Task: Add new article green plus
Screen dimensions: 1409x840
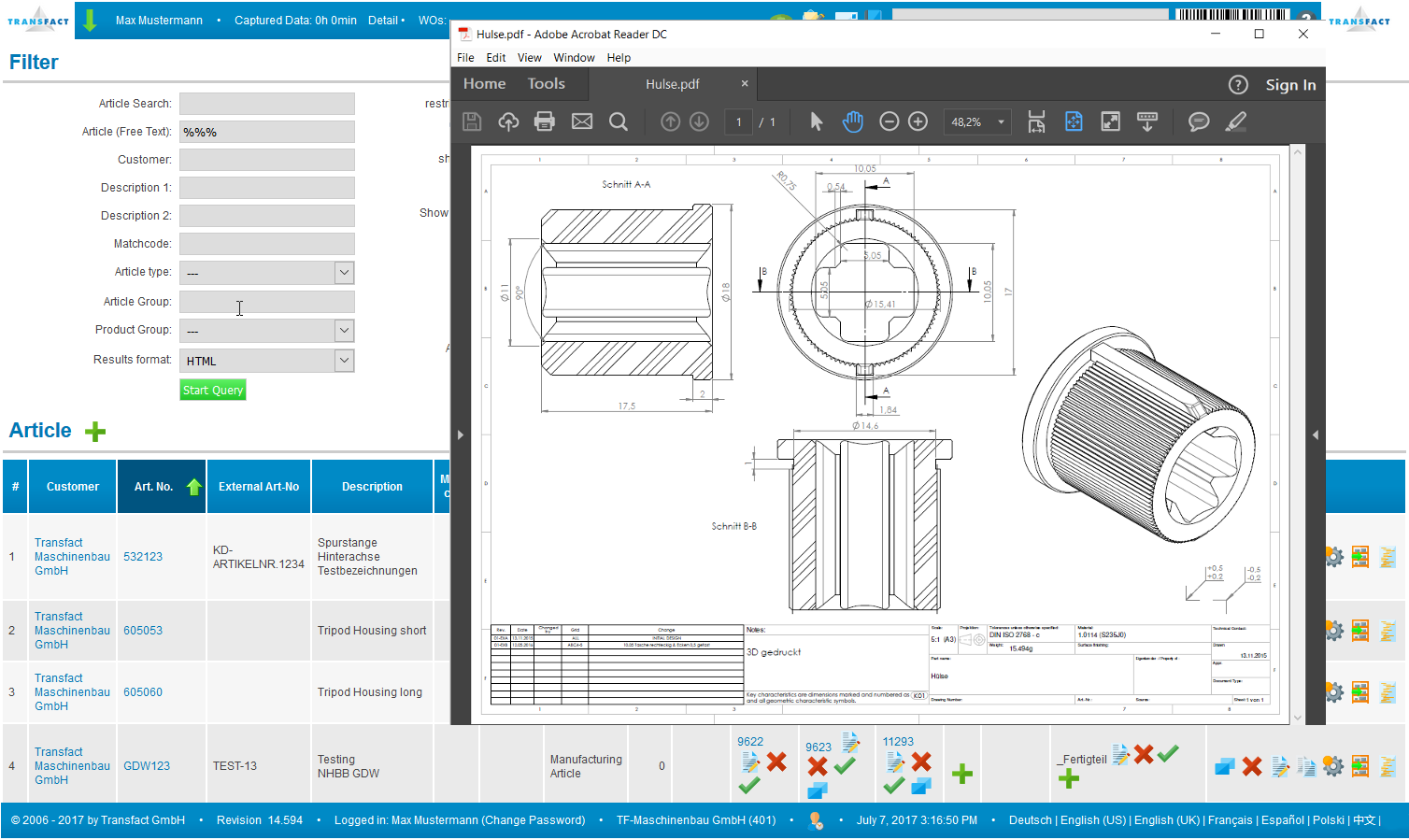Action: point(95,432)
